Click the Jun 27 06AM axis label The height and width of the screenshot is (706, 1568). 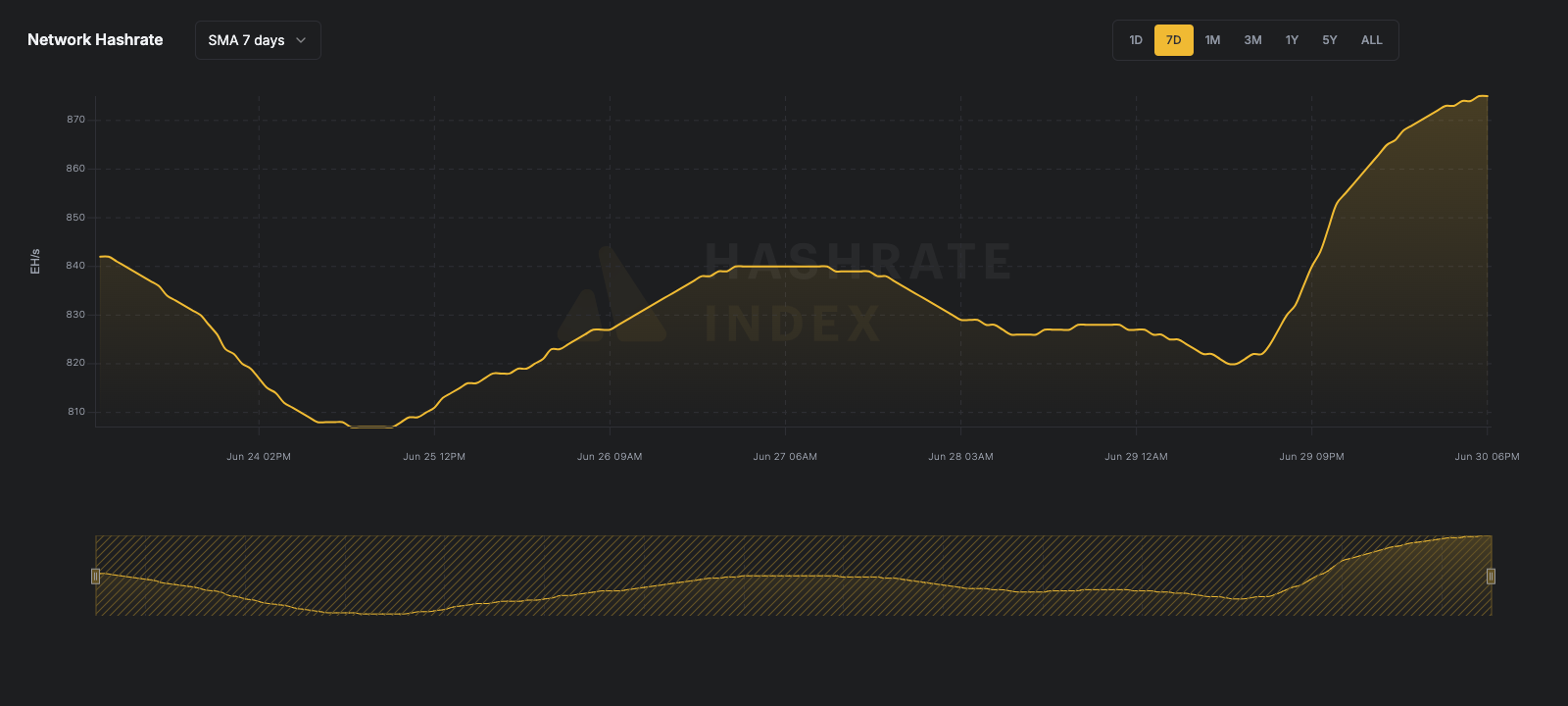[x=785, y=457]
